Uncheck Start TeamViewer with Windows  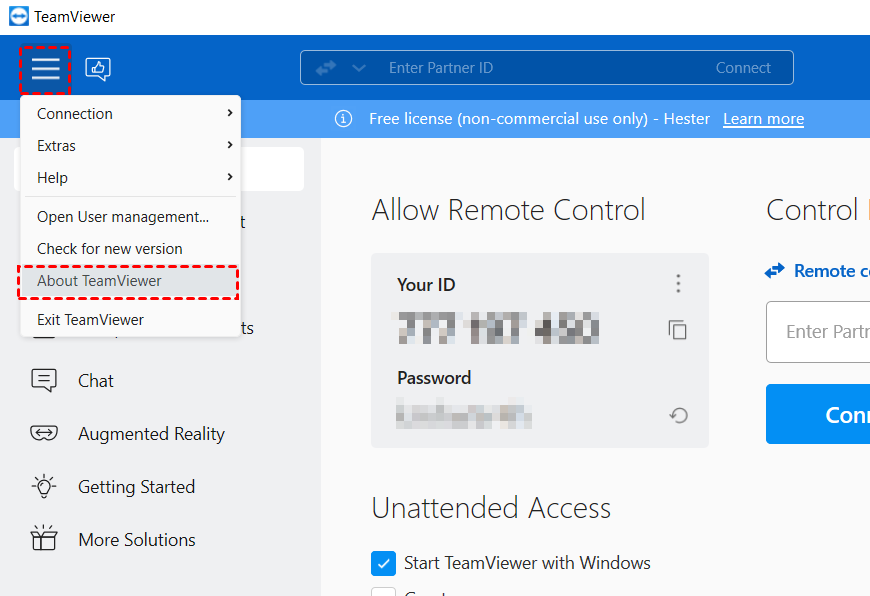(384, 563)
